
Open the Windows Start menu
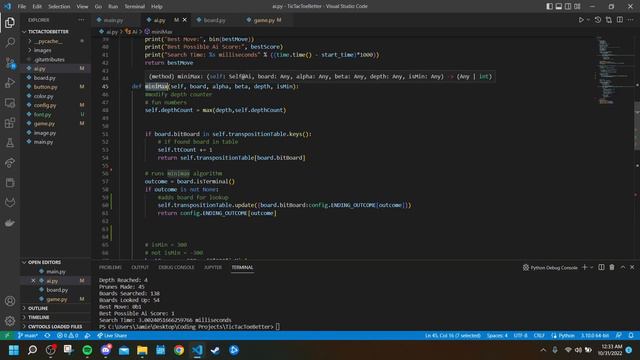point(13,350)
